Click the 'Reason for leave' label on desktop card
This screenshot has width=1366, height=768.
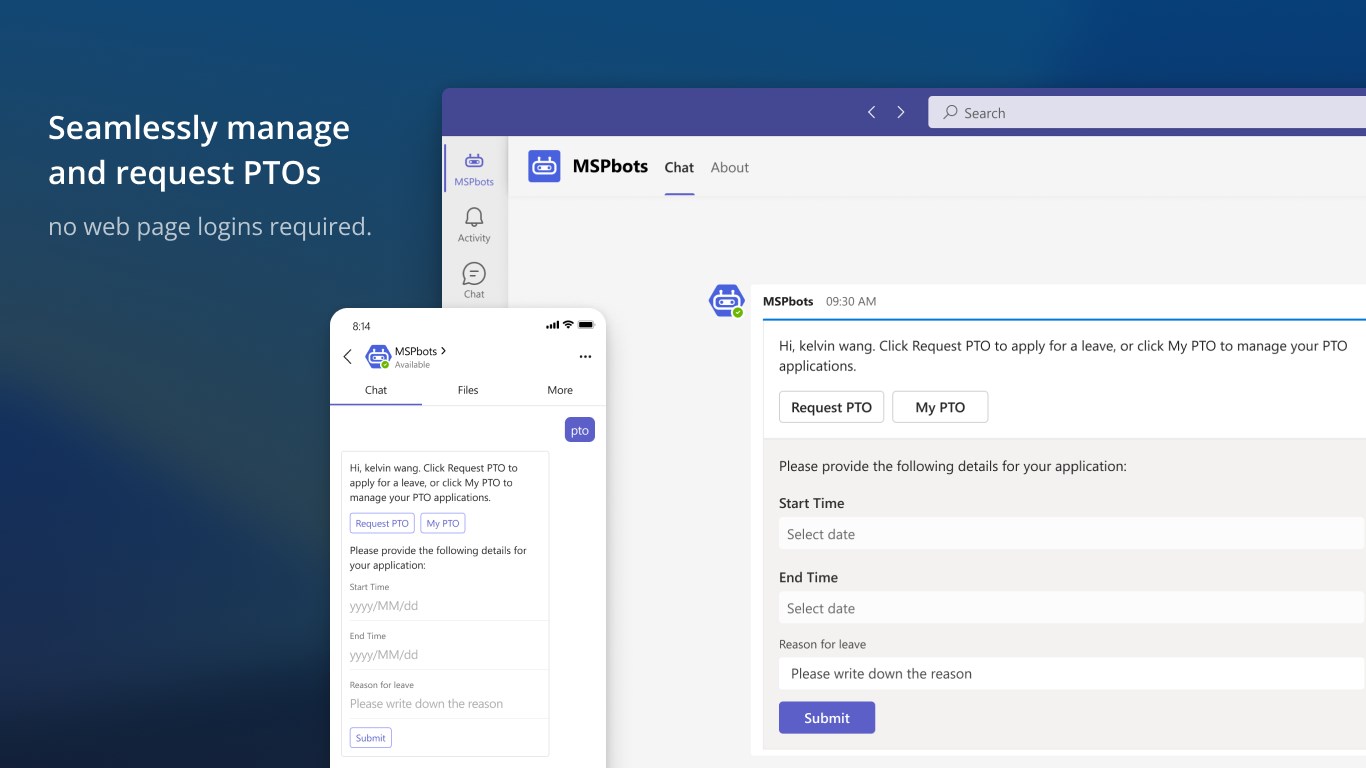(823, 644)
